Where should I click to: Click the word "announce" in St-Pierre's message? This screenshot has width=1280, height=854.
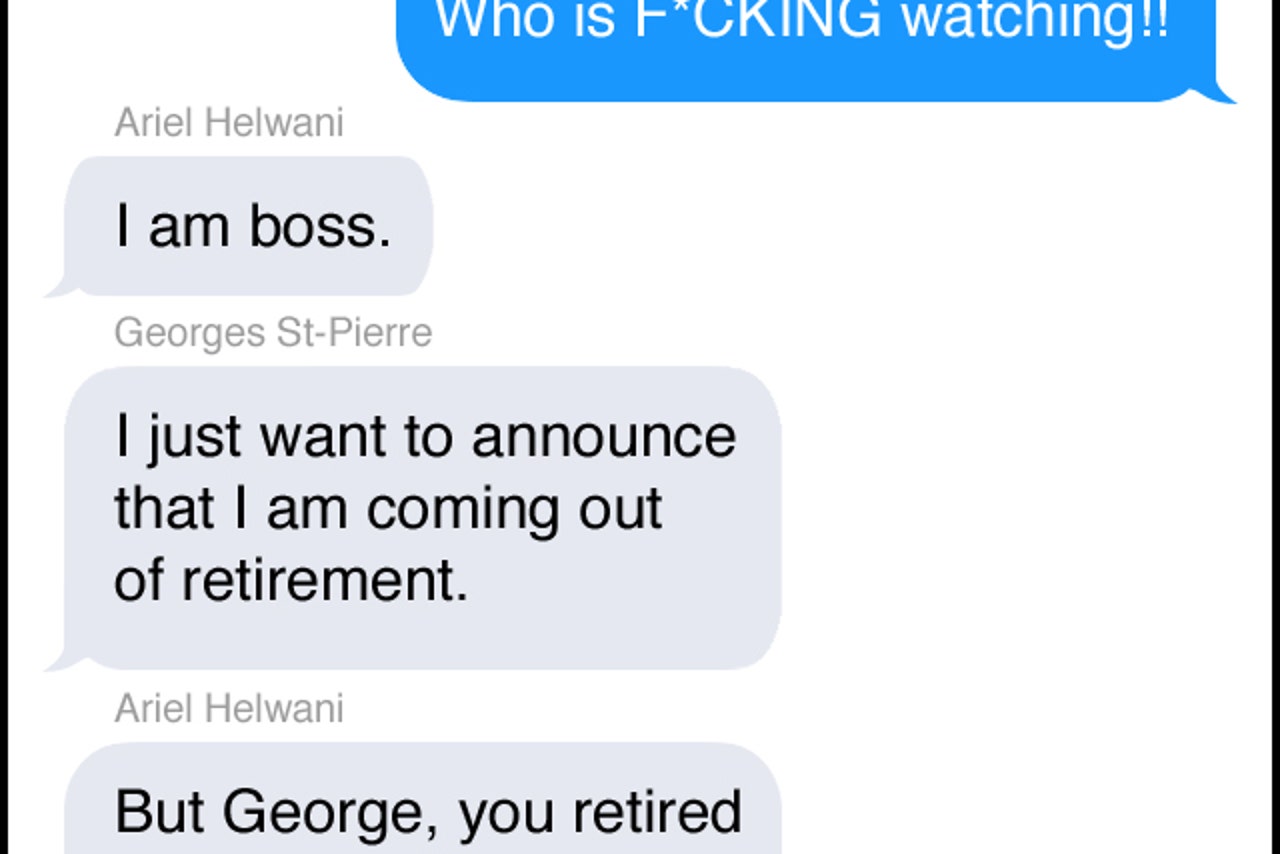click(x=604, y=437)
